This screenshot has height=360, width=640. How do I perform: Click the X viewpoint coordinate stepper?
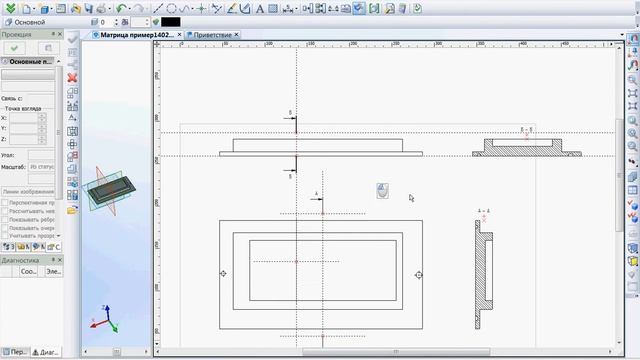[x=42, y=118]
